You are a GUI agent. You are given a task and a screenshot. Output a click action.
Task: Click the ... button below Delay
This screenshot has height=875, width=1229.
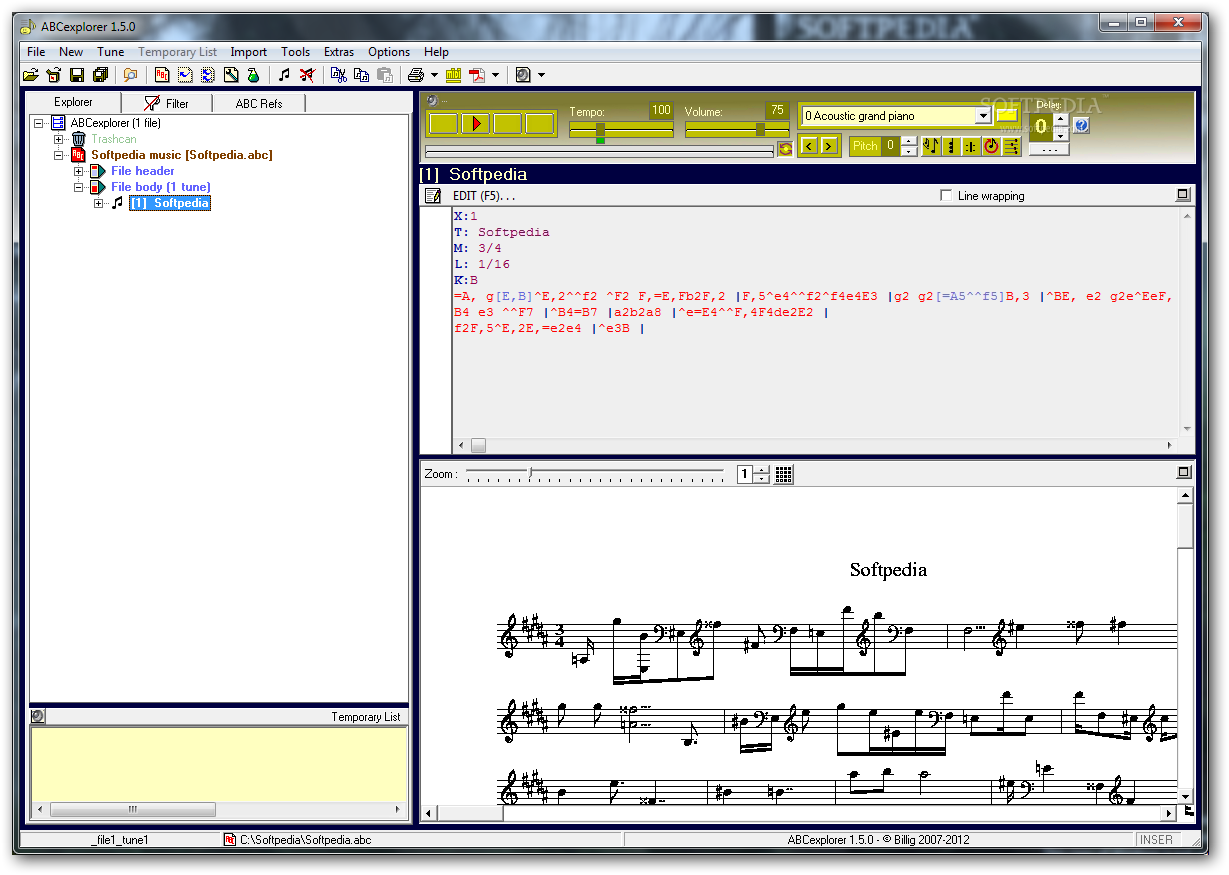pos(1048,150)
